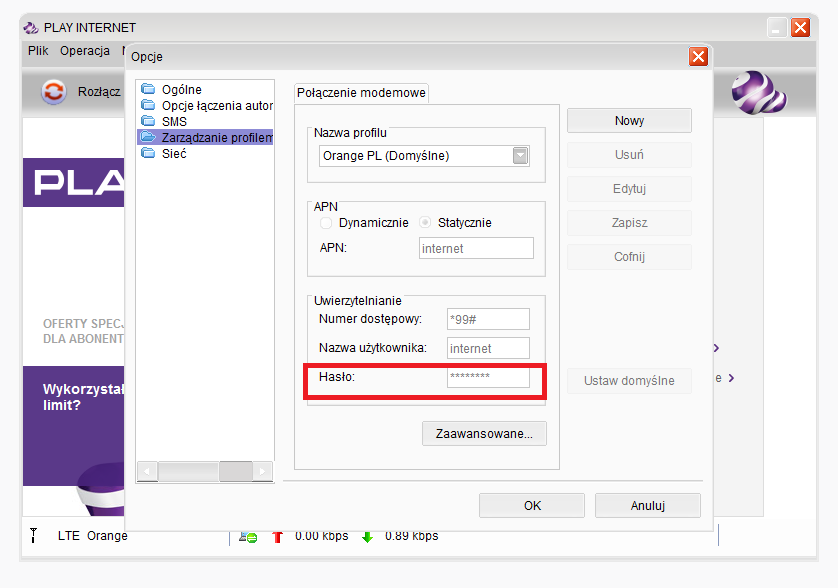Click the tree scrollbar left arrow
Viewport: 838px width, 588px height.
click(147, 471)
